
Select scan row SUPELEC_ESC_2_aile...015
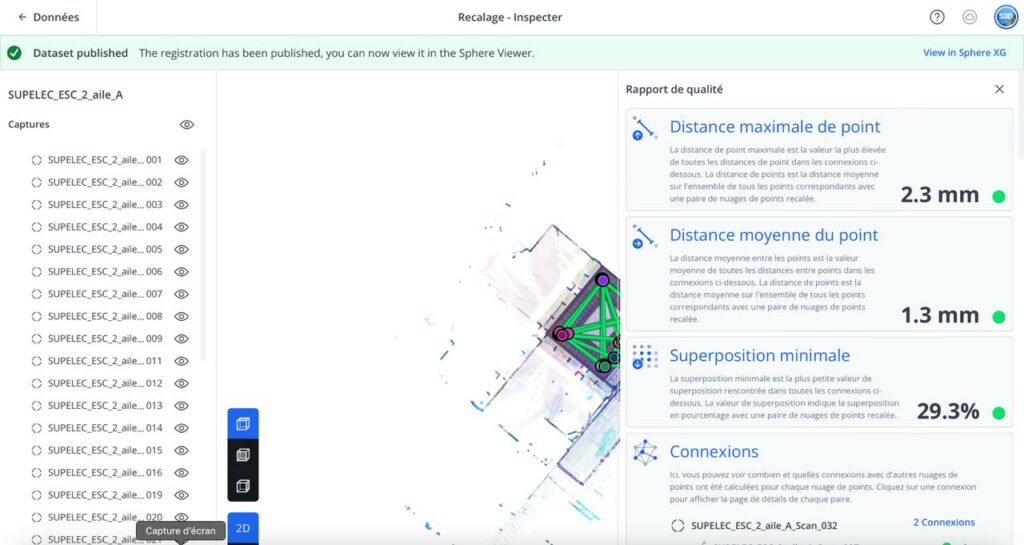[x=104, y=450]
